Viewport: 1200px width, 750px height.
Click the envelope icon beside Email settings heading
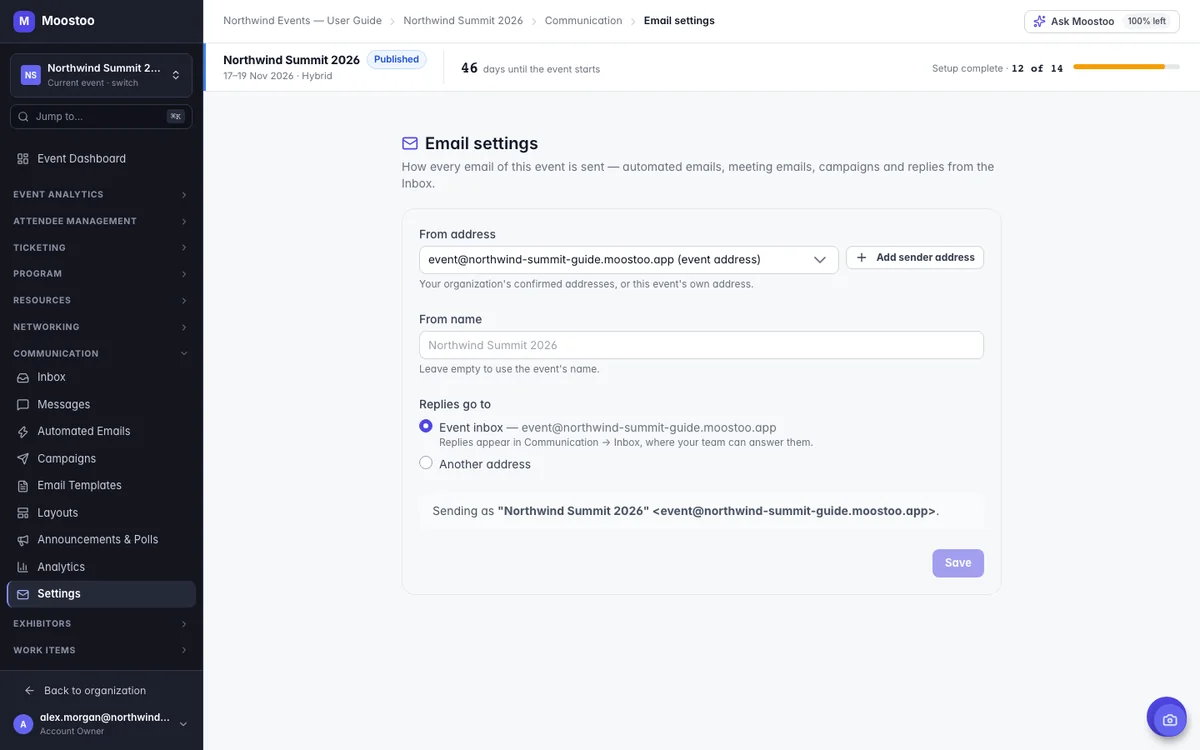[410, 144]
